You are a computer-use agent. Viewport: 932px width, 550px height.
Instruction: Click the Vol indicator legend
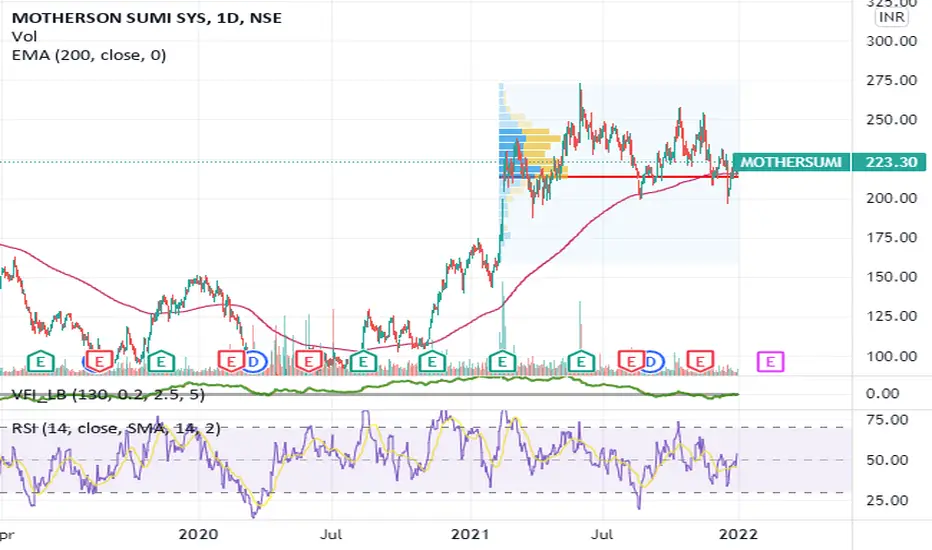tap(24, 36)
